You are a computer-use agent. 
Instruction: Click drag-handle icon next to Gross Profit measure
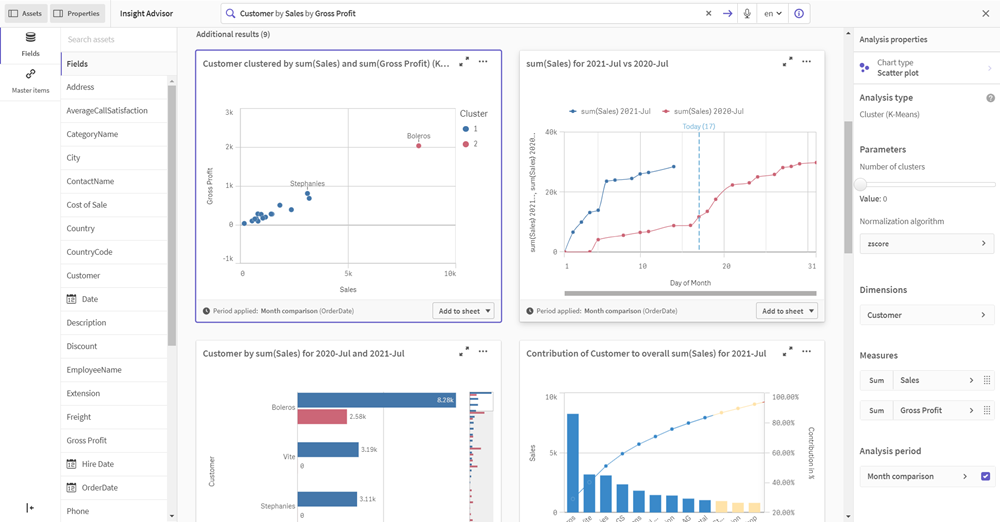pos(987,410)
